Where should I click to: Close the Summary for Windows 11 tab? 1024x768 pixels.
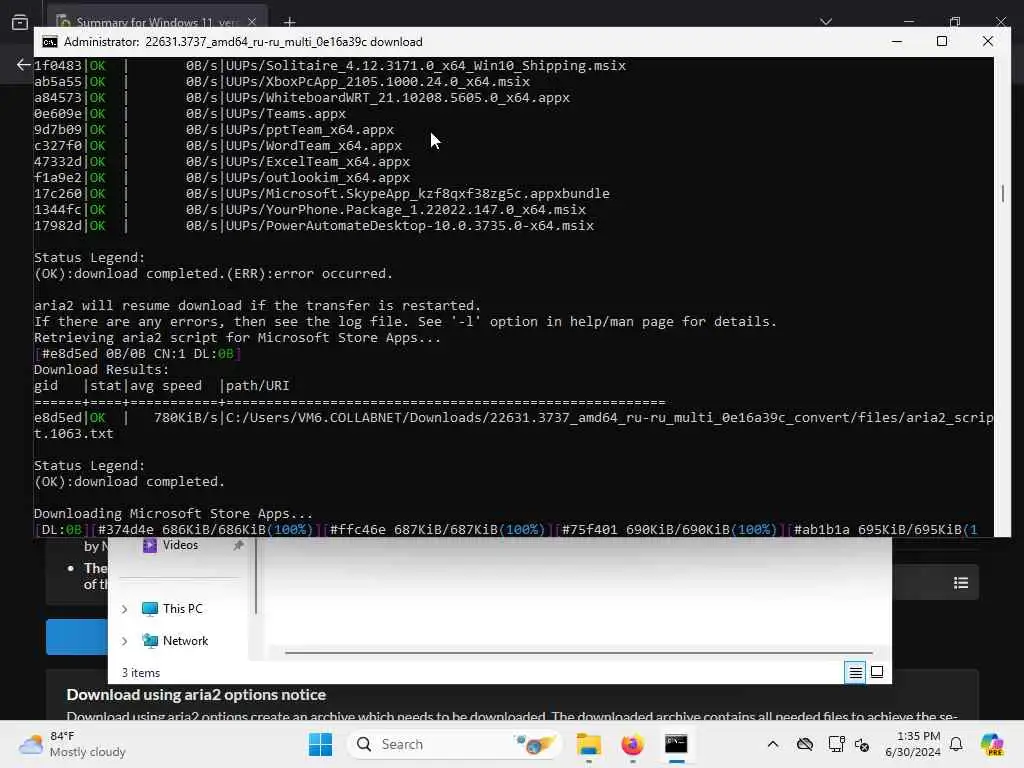pyautogui.click(x=252, y=22)
